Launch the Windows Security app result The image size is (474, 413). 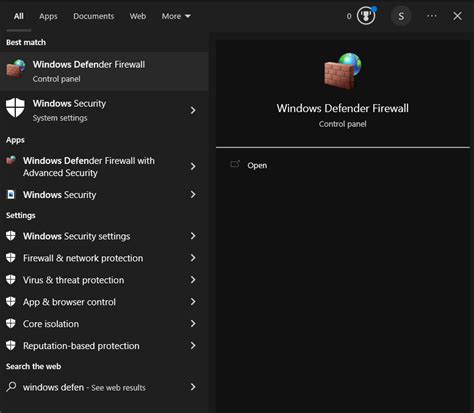point(104,194)
